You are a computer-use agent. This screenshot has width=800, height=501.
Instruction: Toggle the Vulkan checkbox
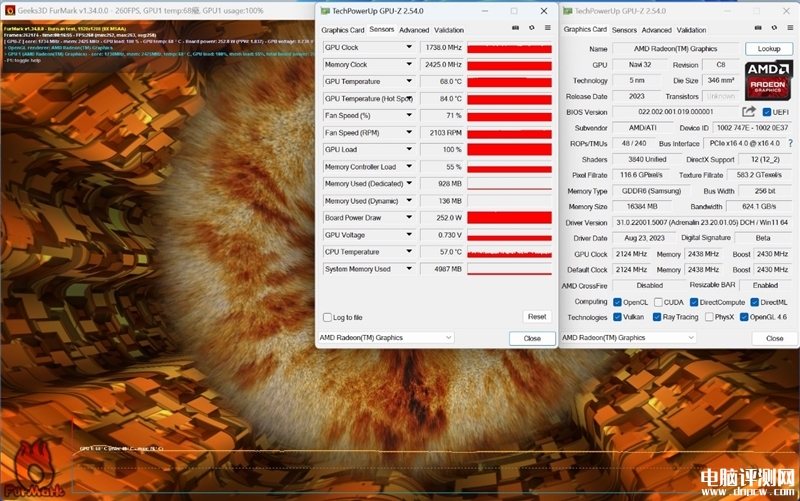617,317
